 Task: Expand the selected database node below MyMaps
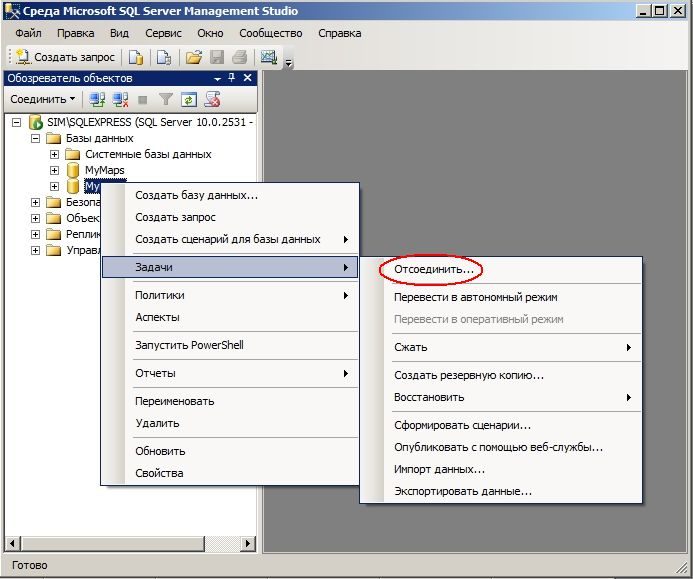pyautogui.click(x=54, y=186)
